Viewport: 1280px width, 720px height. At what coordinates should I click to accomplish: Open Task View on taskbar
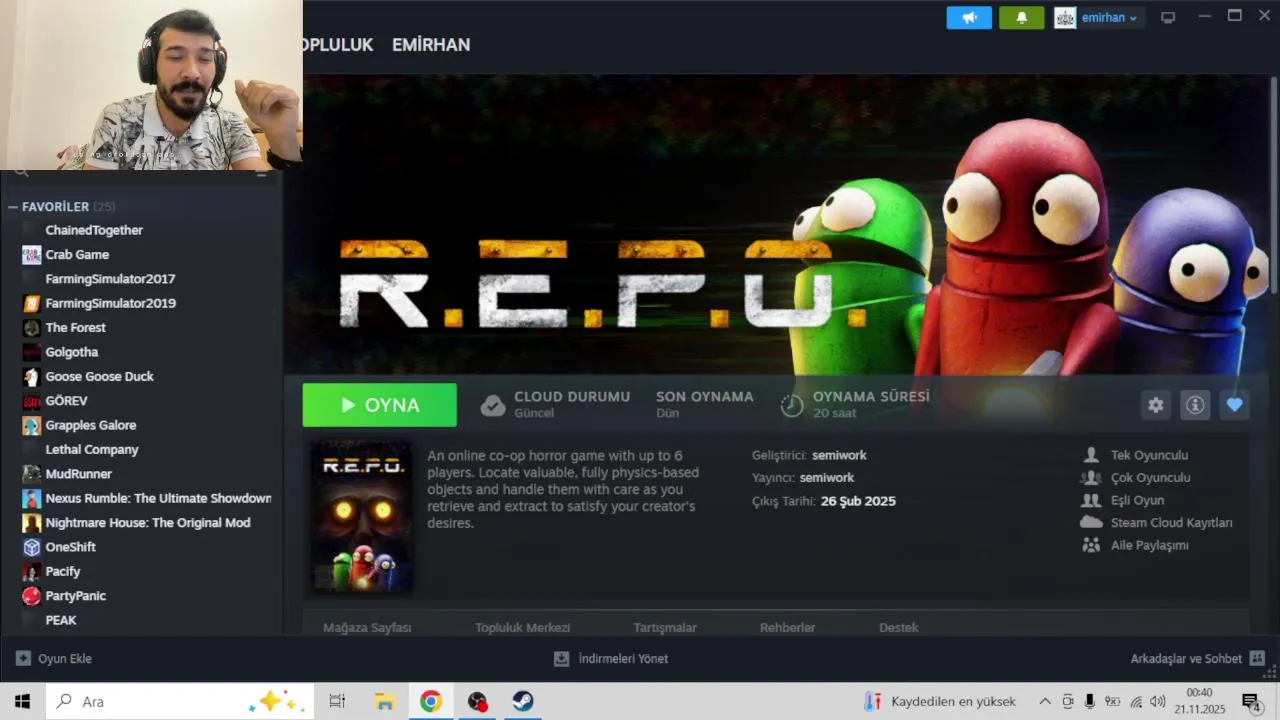click(x=337, y=701)
